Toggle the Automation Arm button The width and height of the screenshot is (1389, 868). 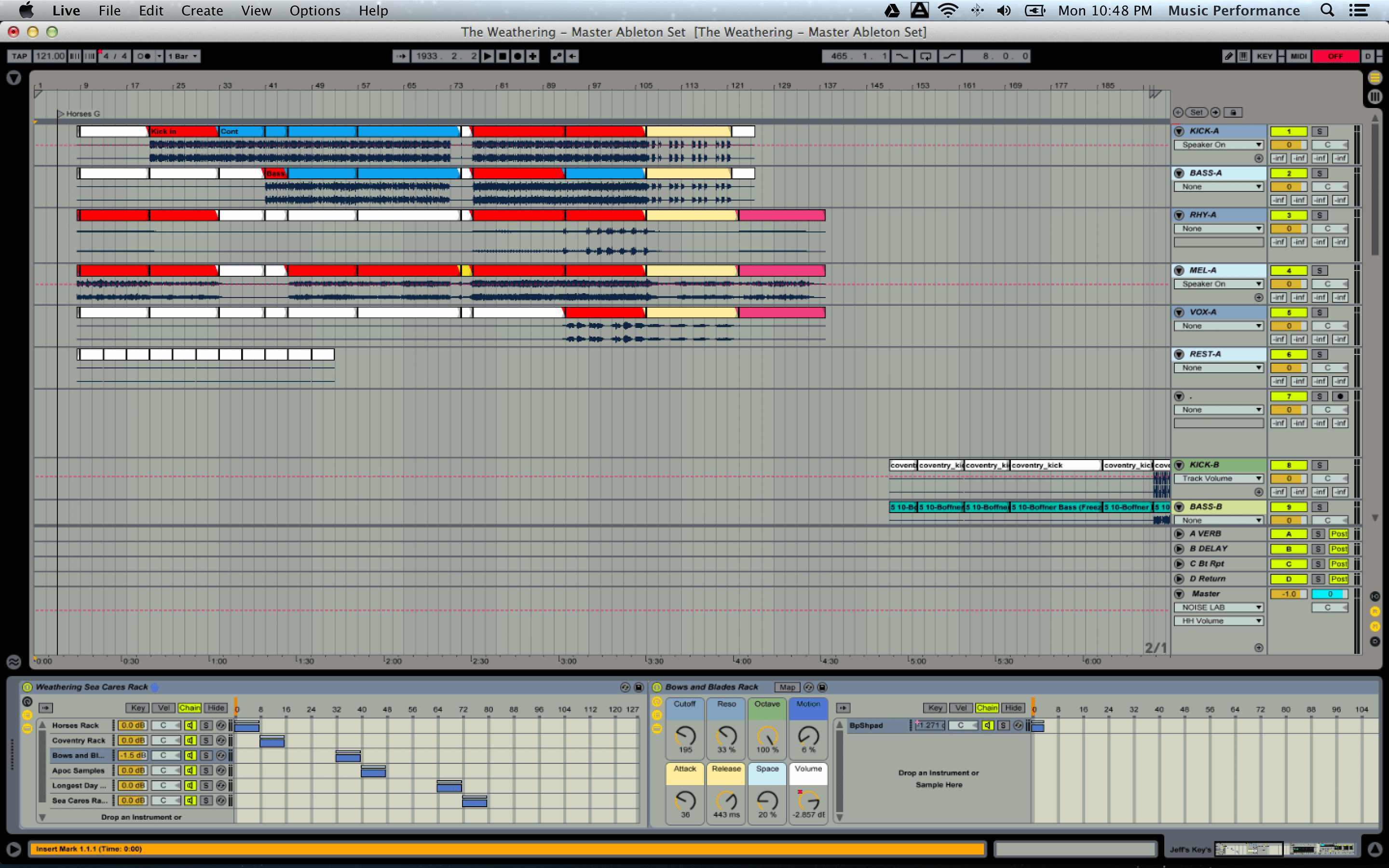point(557,55)
